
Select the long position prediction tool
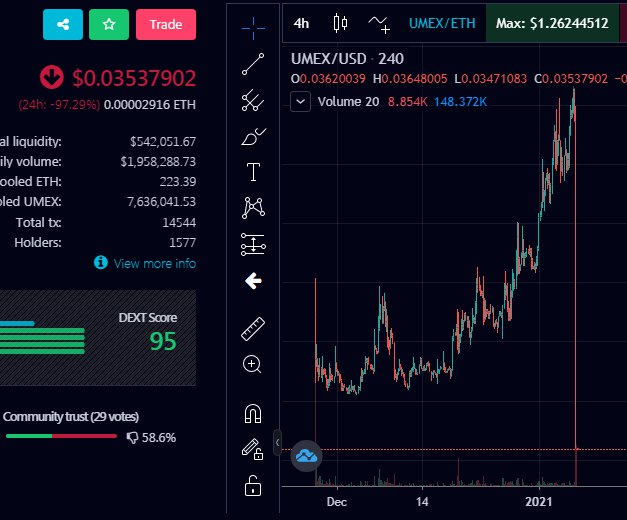pyautogui.click(x=253, y=244)
